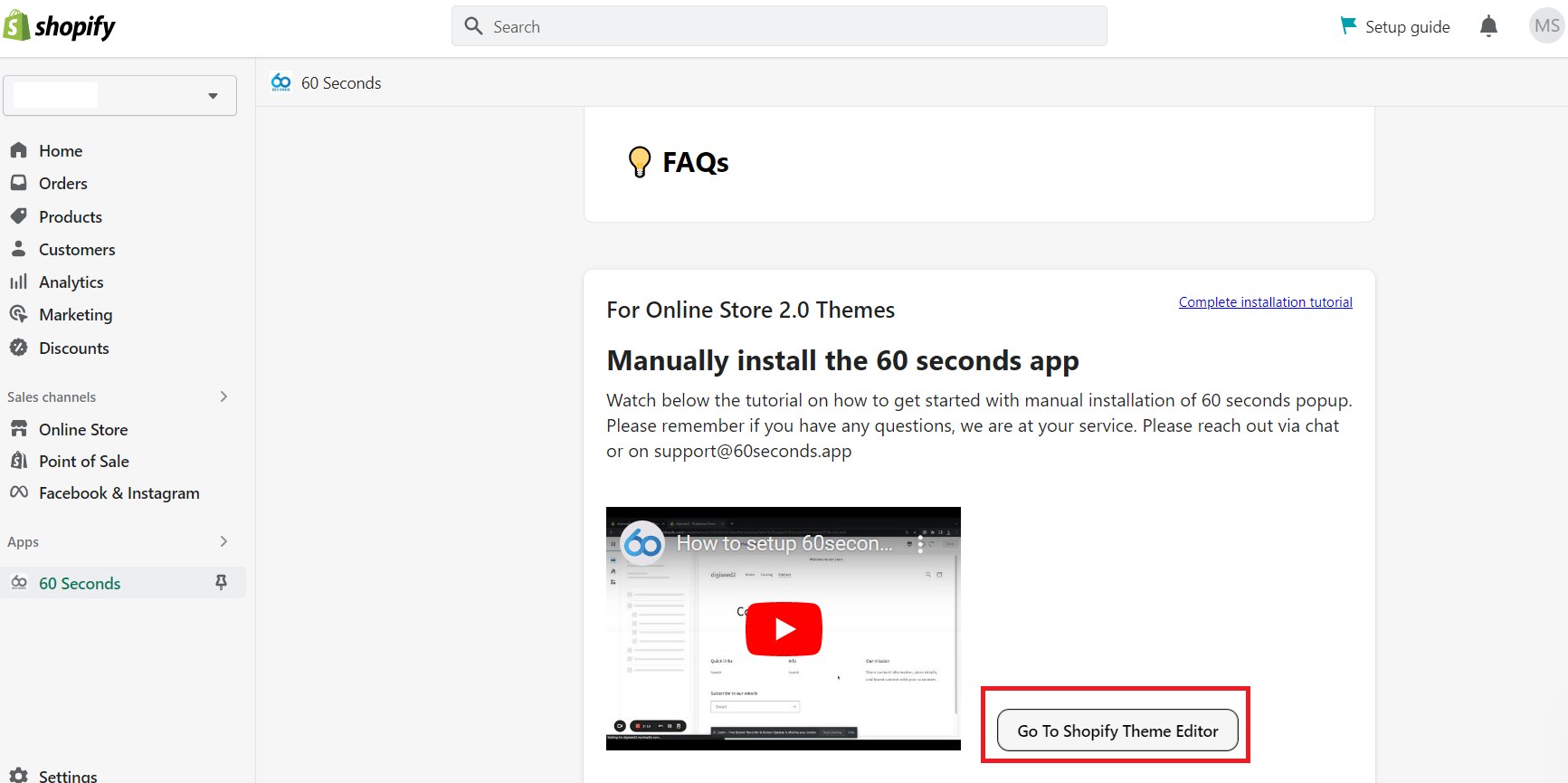Viewport: 1568px width, 783px height.
Task: Click the Point of Sale bag icon
Action: click(18, 461)
